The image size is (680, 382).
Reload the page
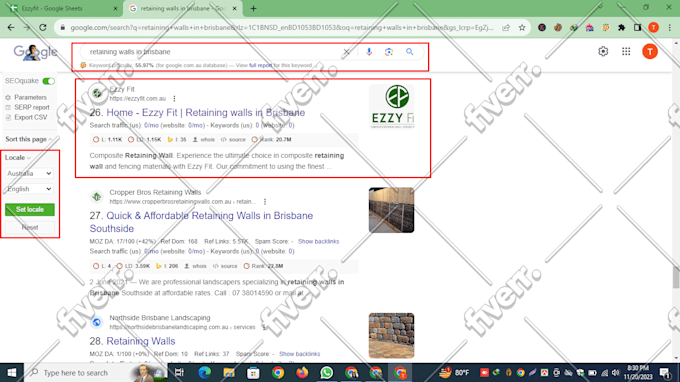(42, 27)
